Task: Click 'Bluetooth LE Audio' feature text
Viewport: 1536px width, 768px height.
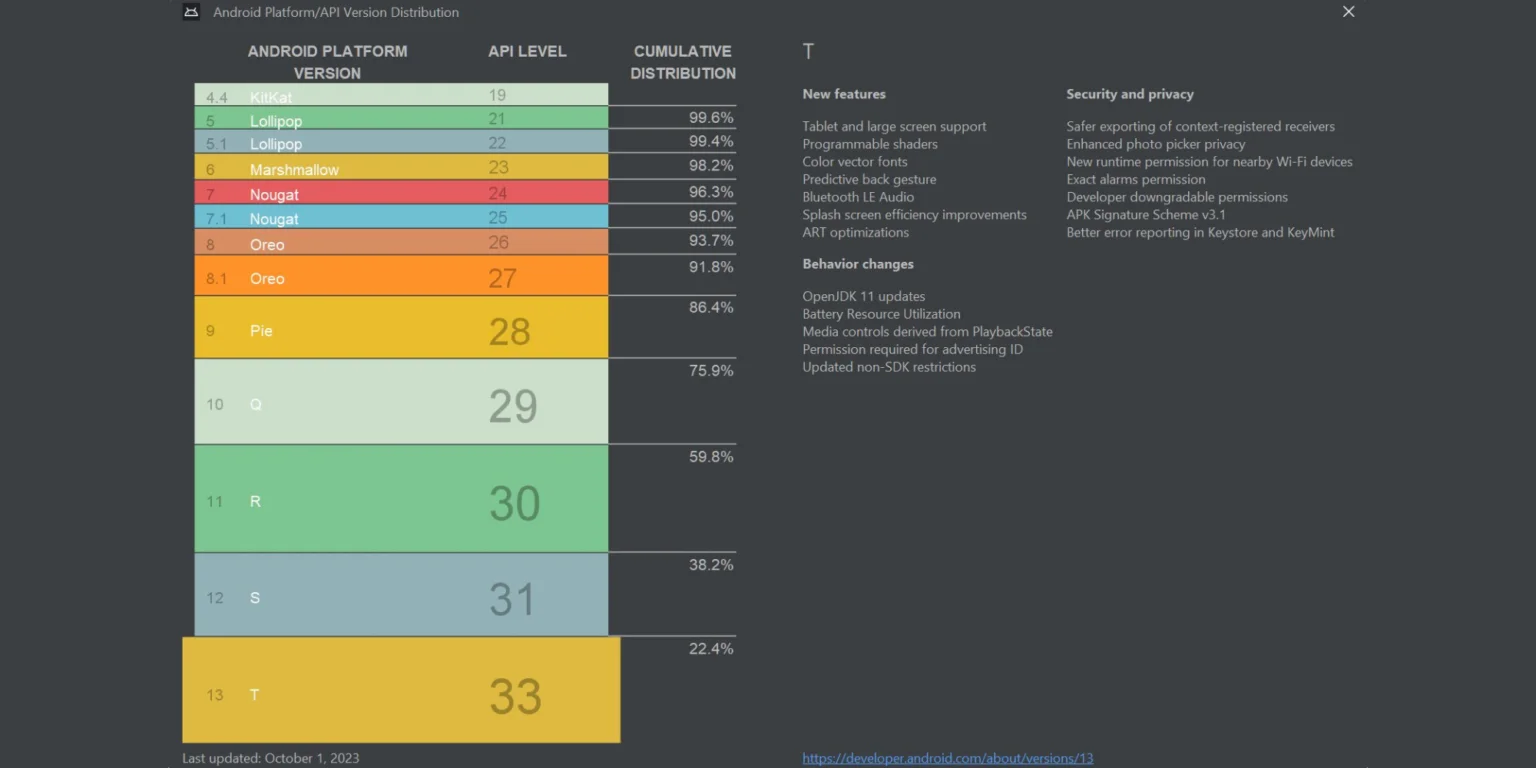Action: pos(858,197)
